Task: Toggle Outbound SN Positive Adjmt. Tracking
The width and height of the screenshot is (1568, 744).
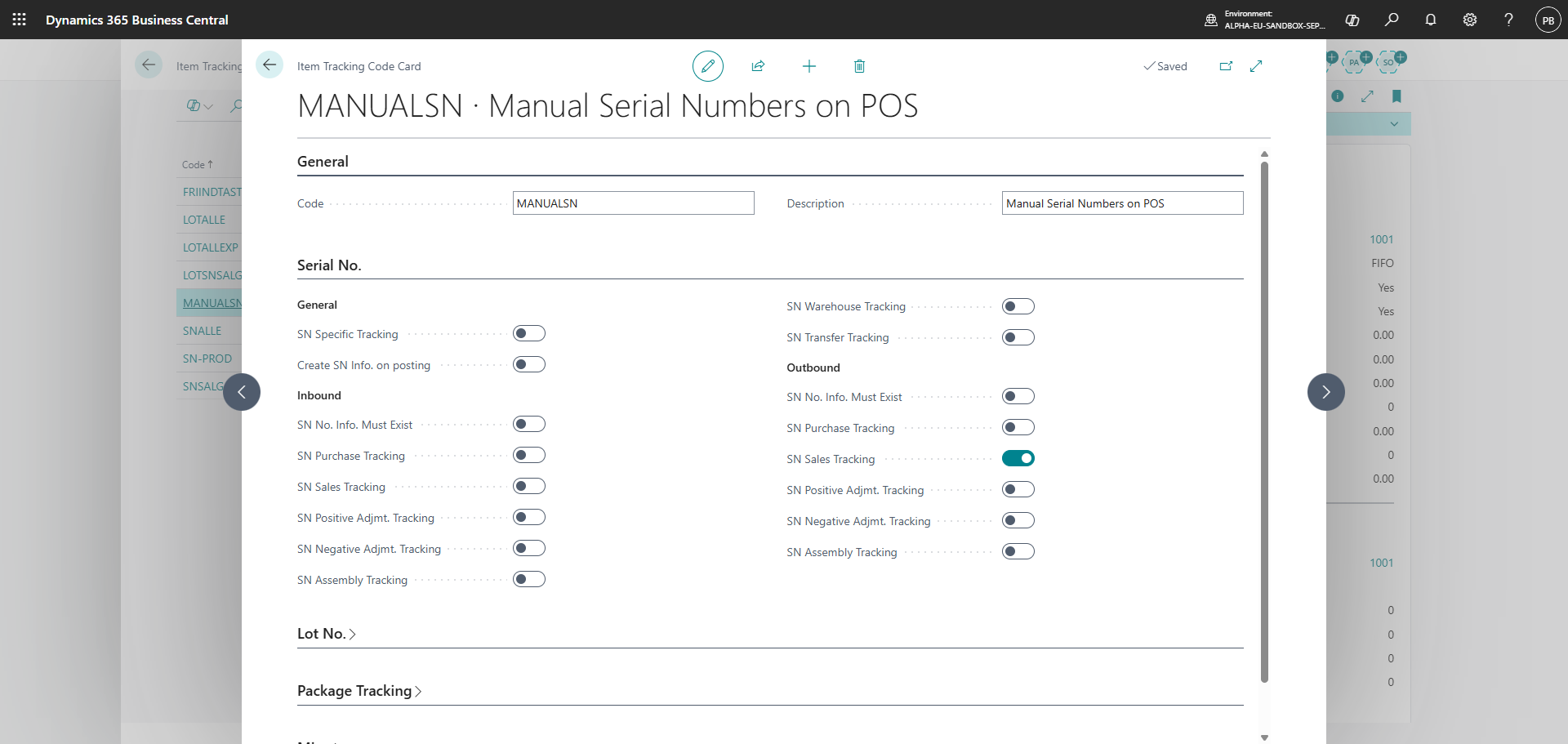Action: (x=1018, y=489)
